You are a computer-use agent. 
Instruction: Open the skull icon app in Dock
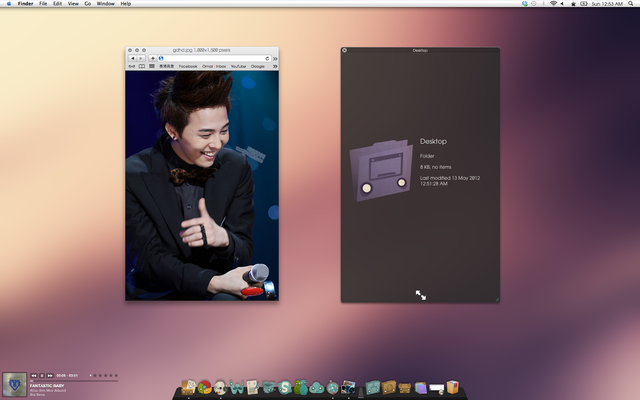pyautogui.click(x=220, y=387)
